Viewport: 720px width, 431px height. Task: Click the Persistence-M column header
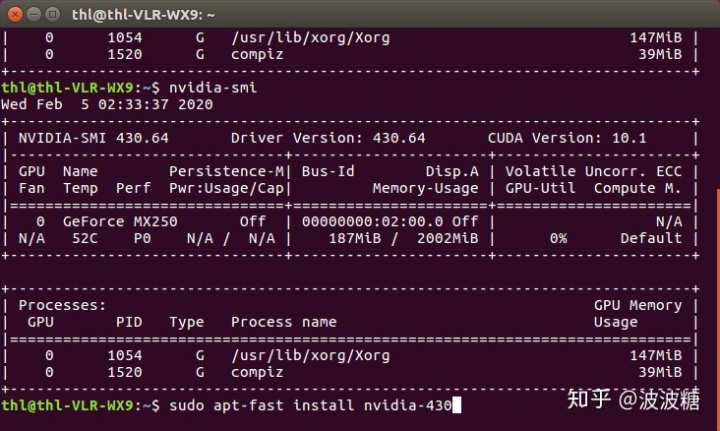click(227, 172)
